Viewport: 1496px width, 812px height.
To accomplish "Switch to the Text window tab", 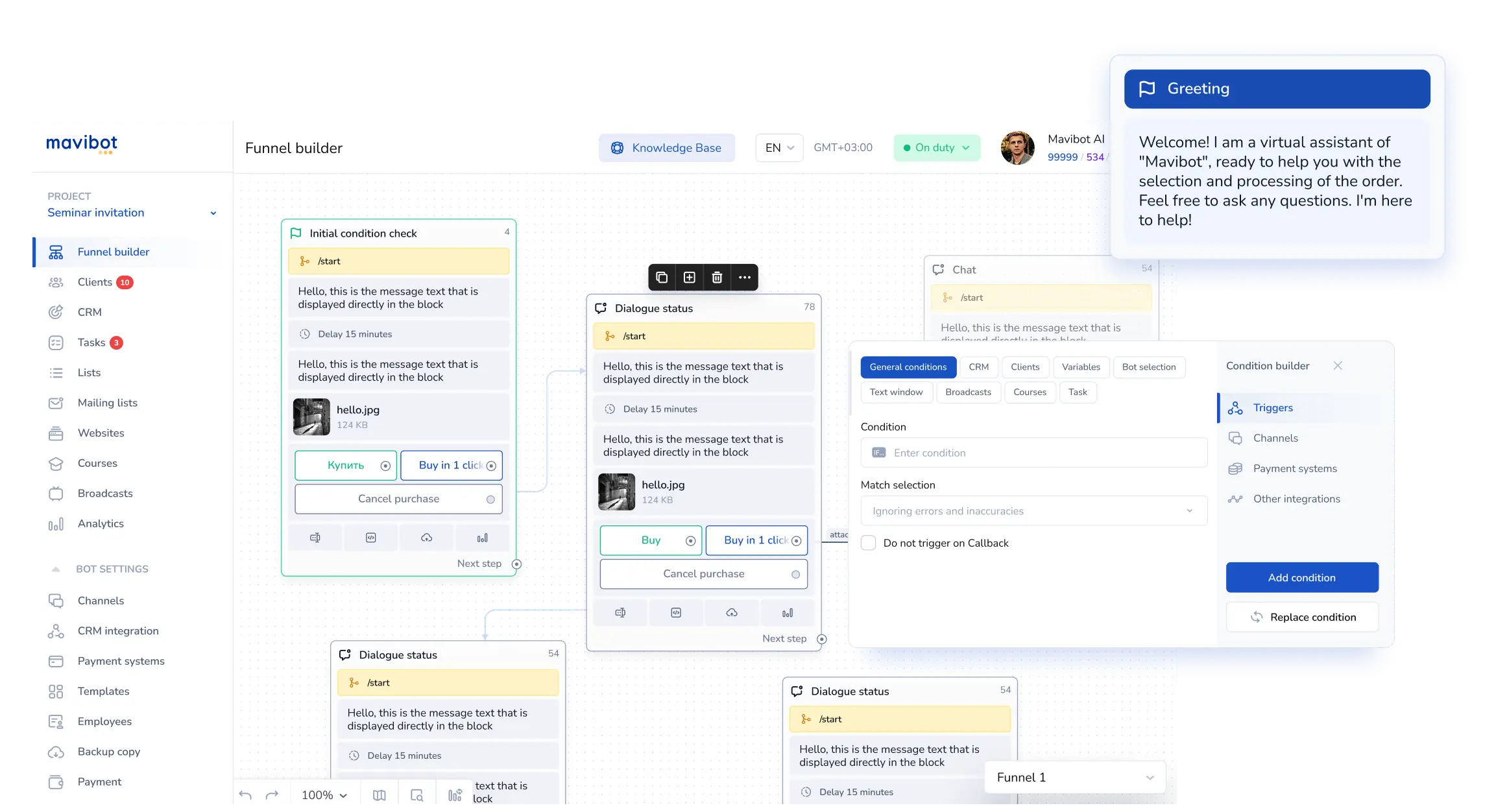I will 896,392.
